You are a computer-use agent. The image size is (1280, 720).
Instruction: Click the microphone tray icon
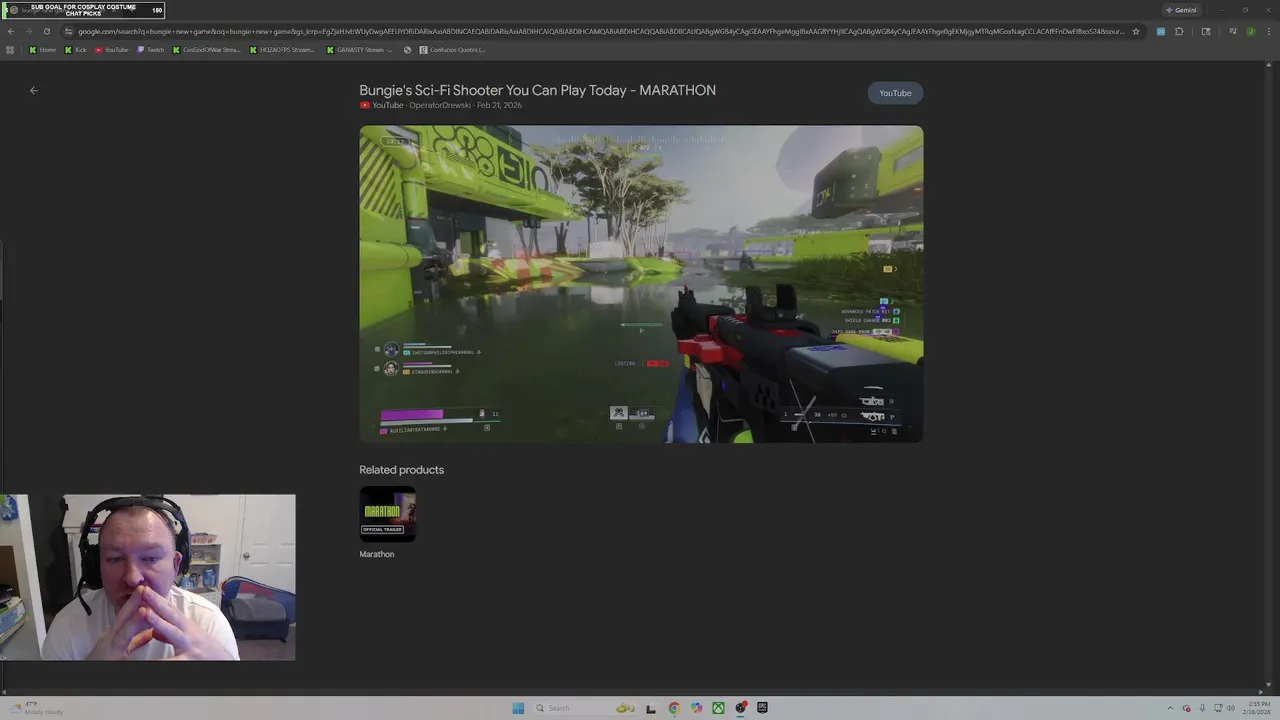[x=1202, y=708]
